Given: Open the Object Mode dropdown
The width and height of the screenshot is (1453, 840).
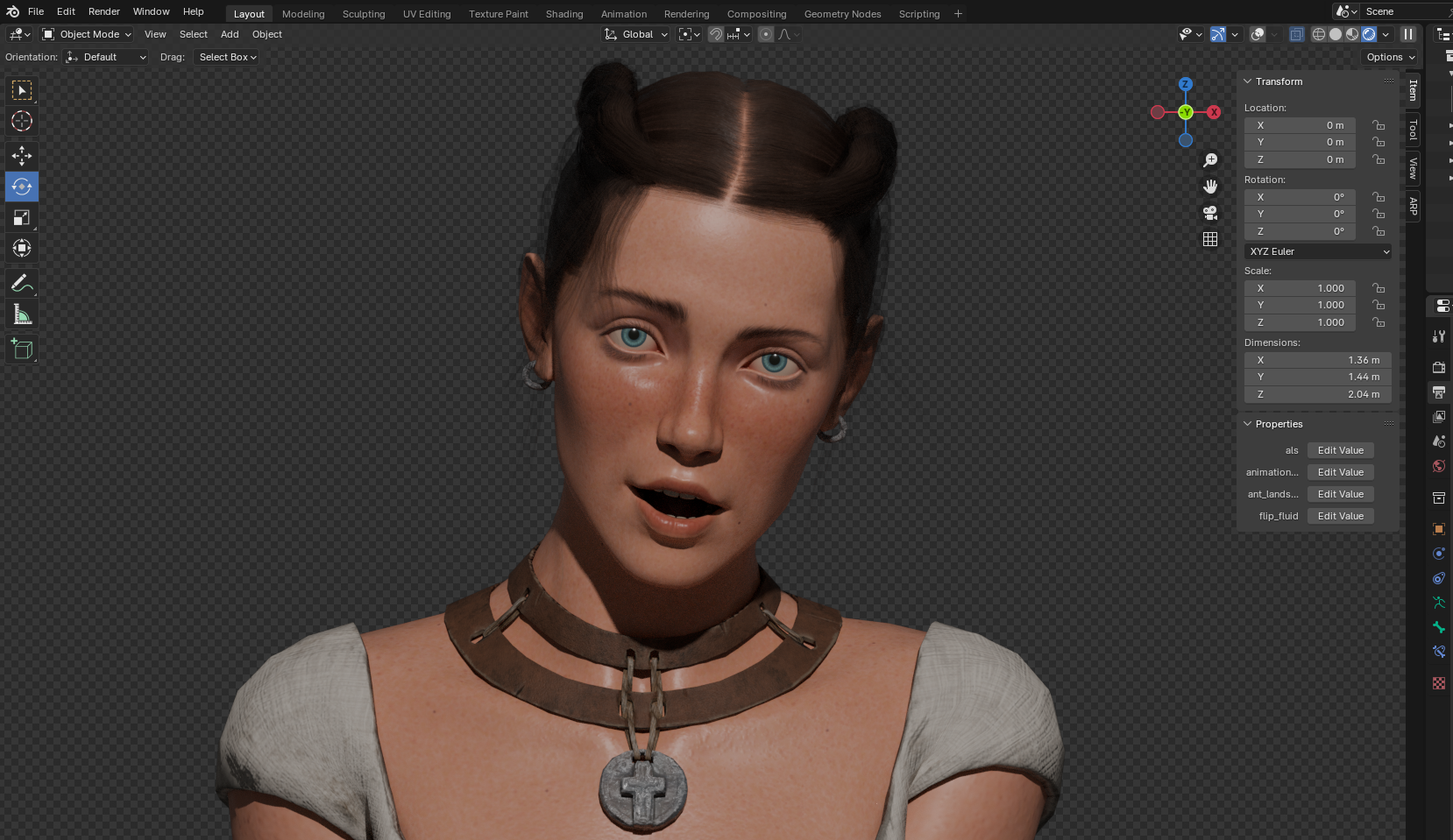Looking at the screenshot, I should [87, 34].
